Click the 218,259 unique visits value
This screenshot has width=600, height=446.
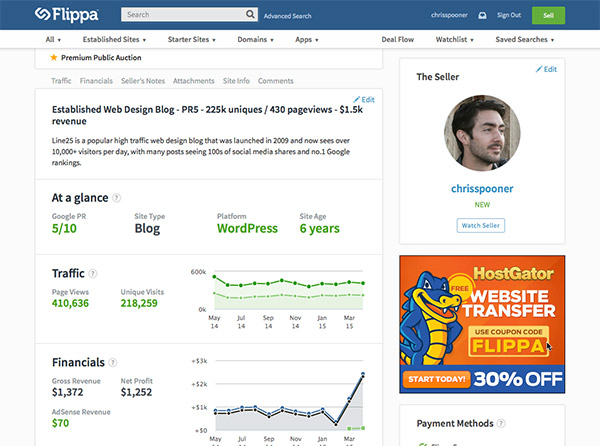[139, 303]
